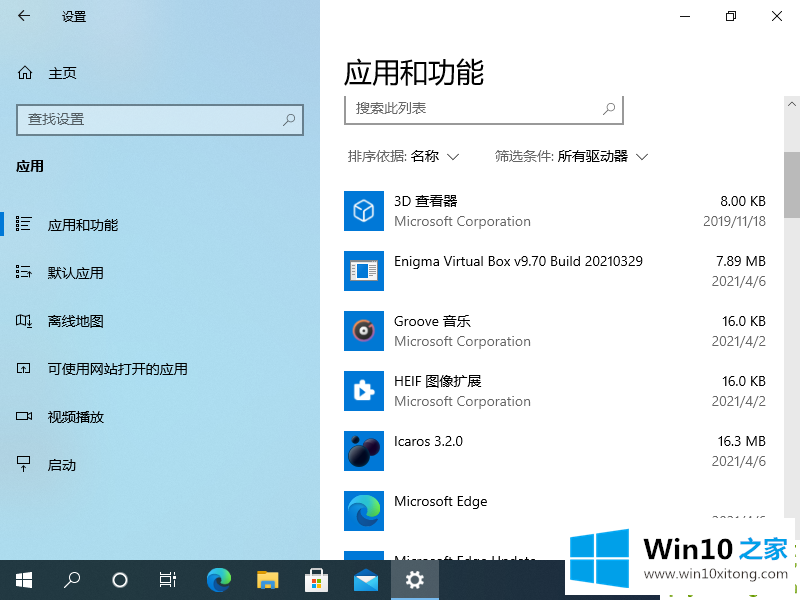Viewport: 800px width, 600px height.
Task: Select Microsoft Edge app name in list
Action: click(441, 502)
